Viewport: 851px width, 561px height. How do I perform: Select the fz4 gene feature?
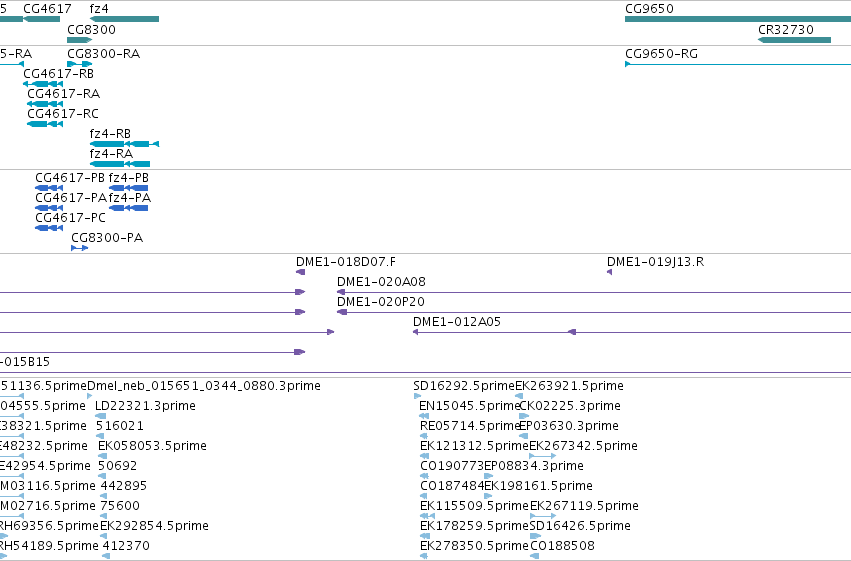[124, 19]
